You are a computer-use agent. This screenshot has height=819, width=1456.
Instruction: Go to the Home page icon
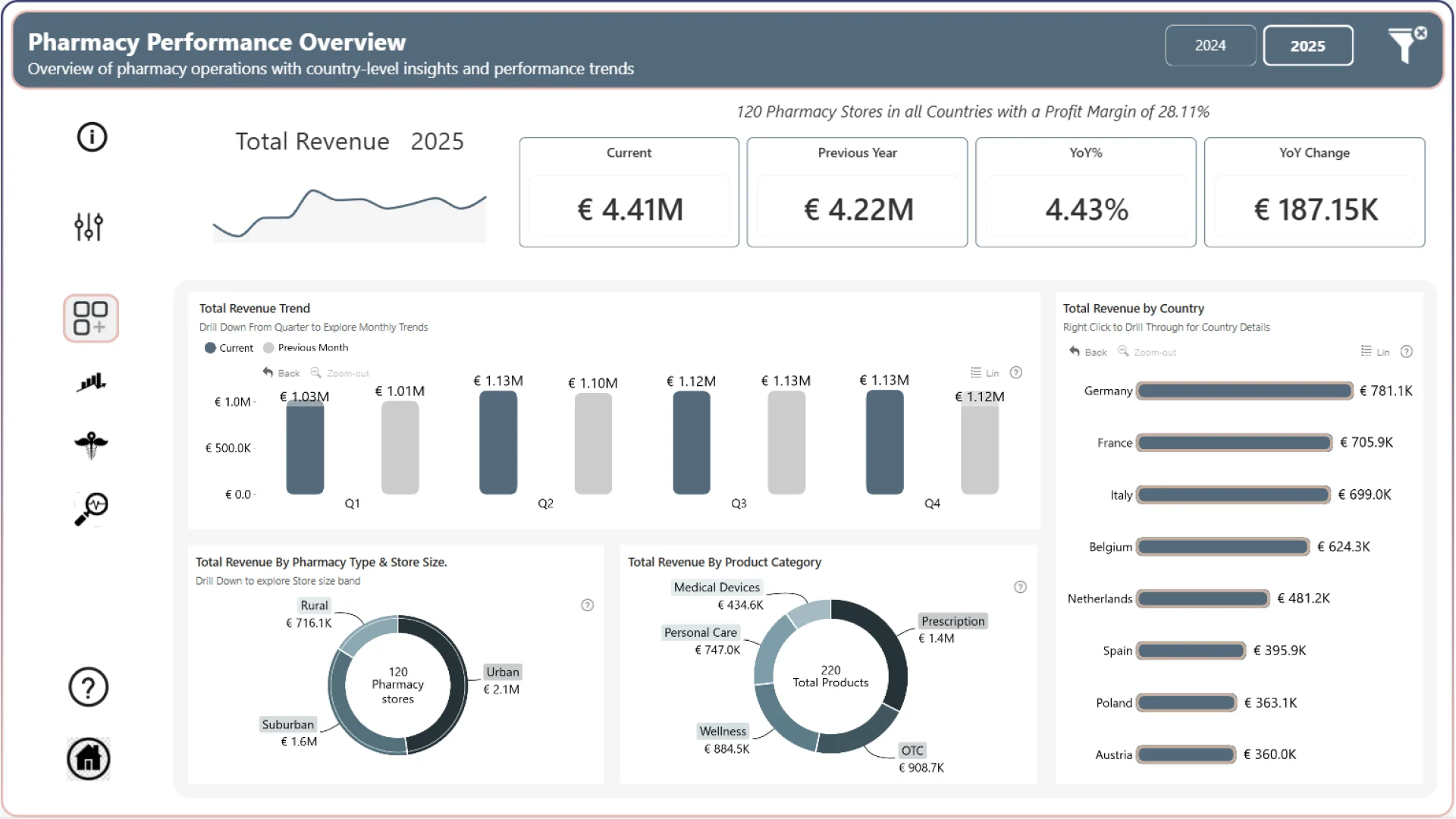(89, 758)
